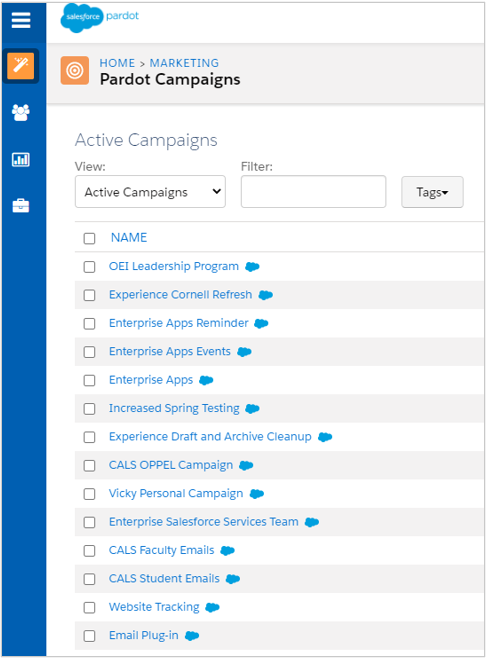This screenshot has height=660, width=491.
Task: Click the Salesforce Pardot logo
Action: pos(99,18)
